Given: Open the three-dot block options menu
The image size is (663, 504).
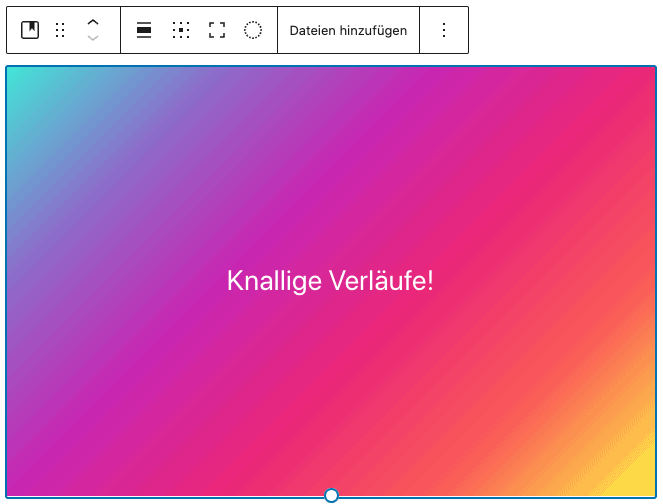Looking at the screenshot, I should (x=444, y=30).
